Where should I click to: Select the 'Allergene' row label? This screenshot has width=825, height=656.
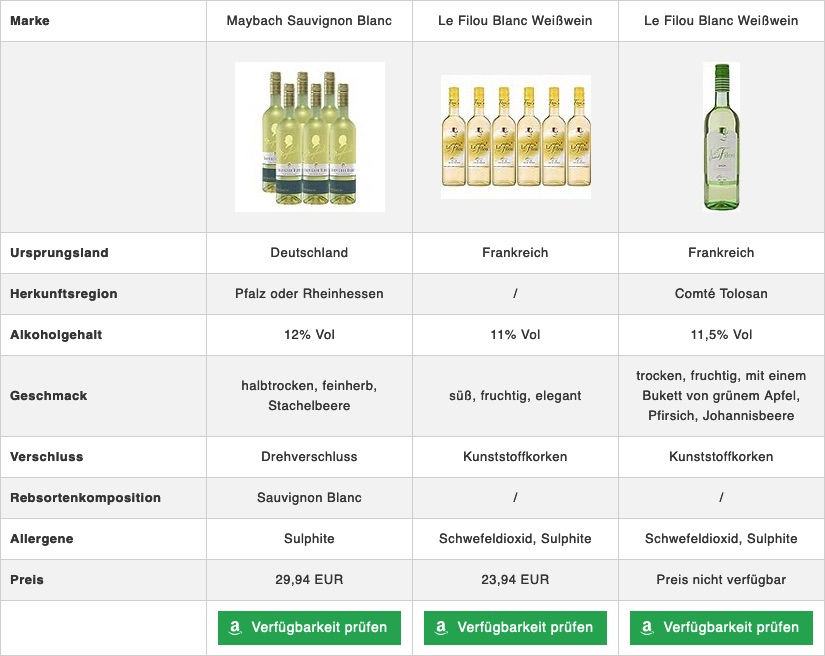click(42, 539)
